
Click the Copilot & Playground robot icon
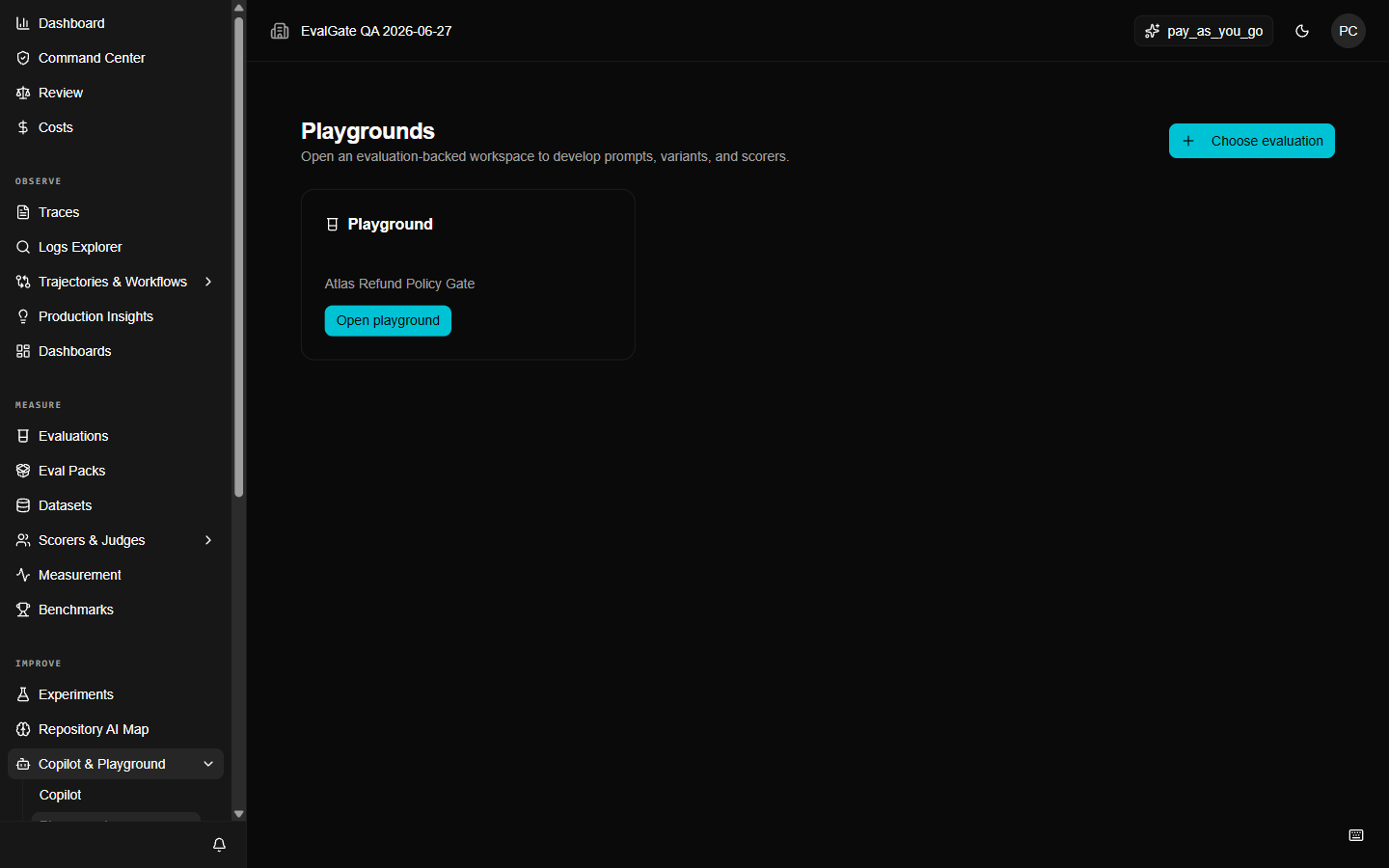(x=23, y=764)
